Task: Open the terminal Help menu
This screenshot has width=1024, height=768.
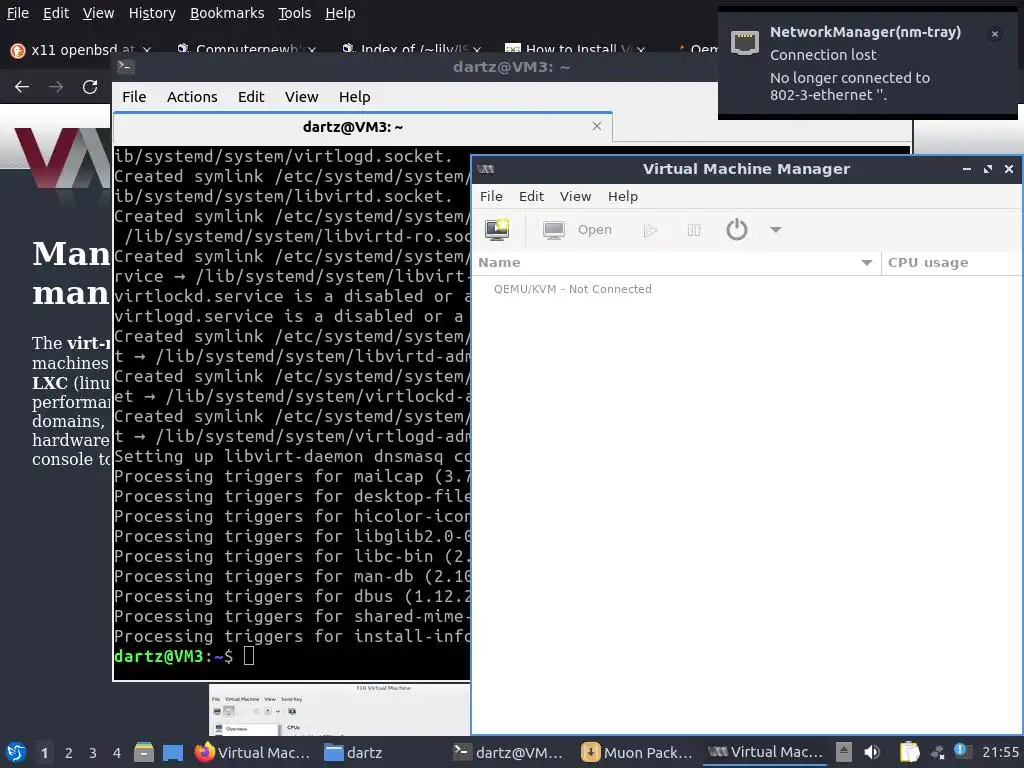Action: [x=355, y=97]
